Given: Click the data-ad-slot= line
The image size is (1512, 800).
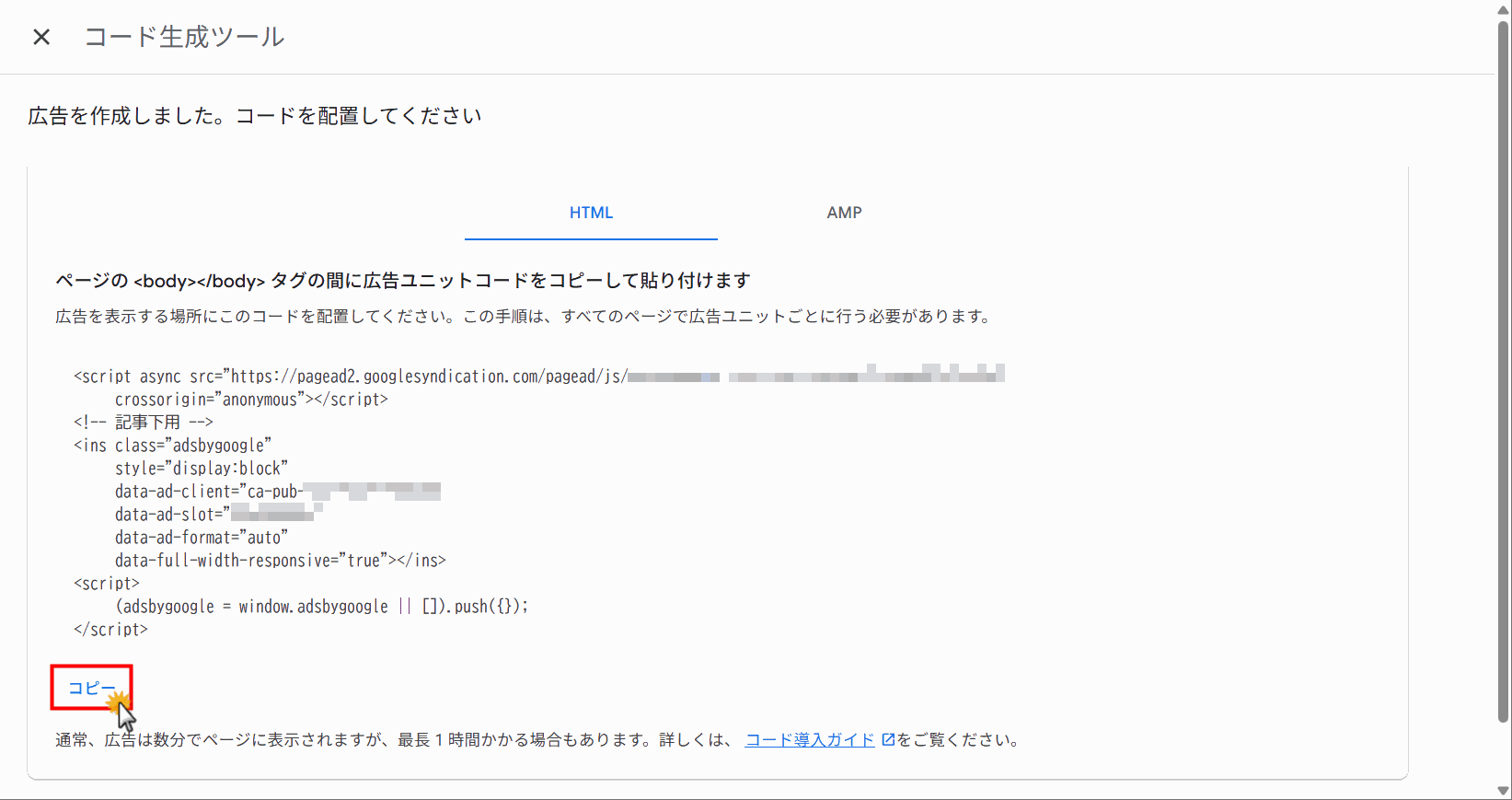Looking at the screenshot, I should click(x=219, y=515).
